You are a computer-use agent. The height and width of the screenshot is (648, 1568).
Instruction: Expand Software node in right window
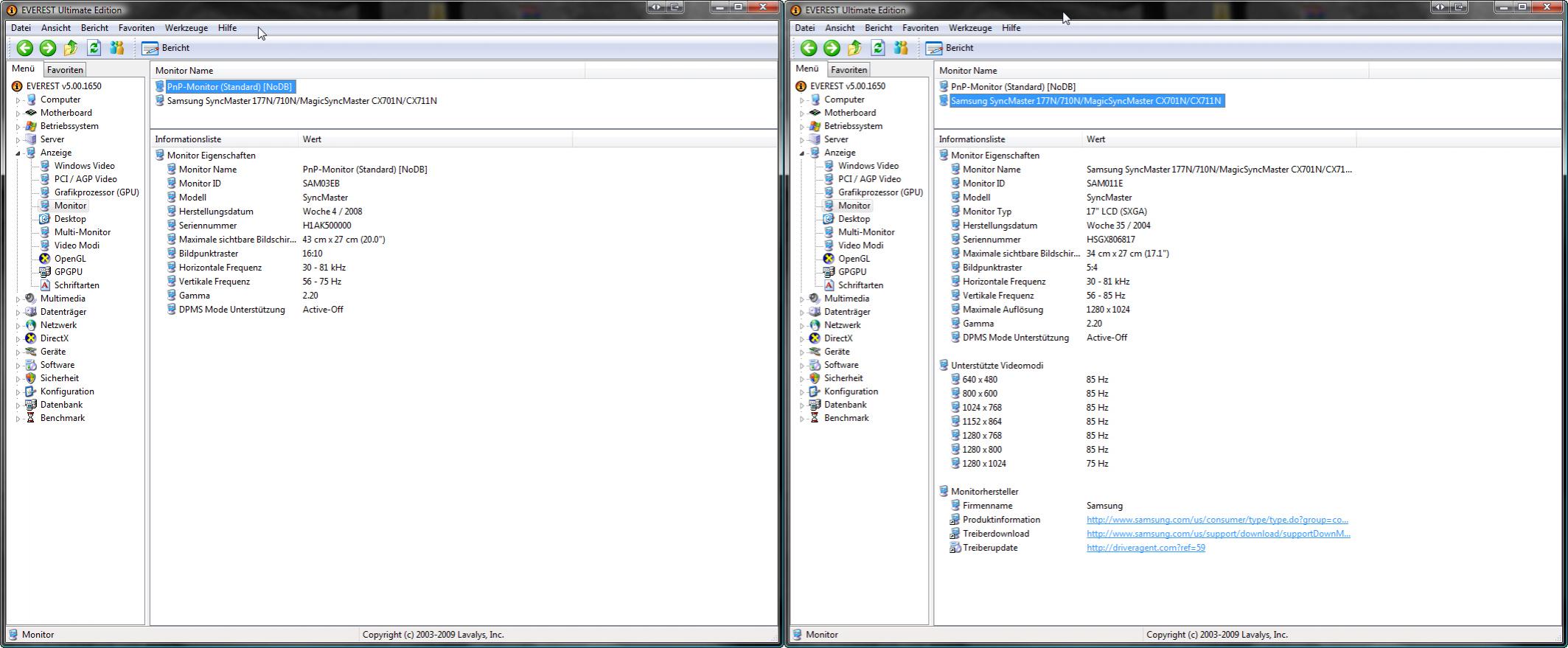[802, 366]
